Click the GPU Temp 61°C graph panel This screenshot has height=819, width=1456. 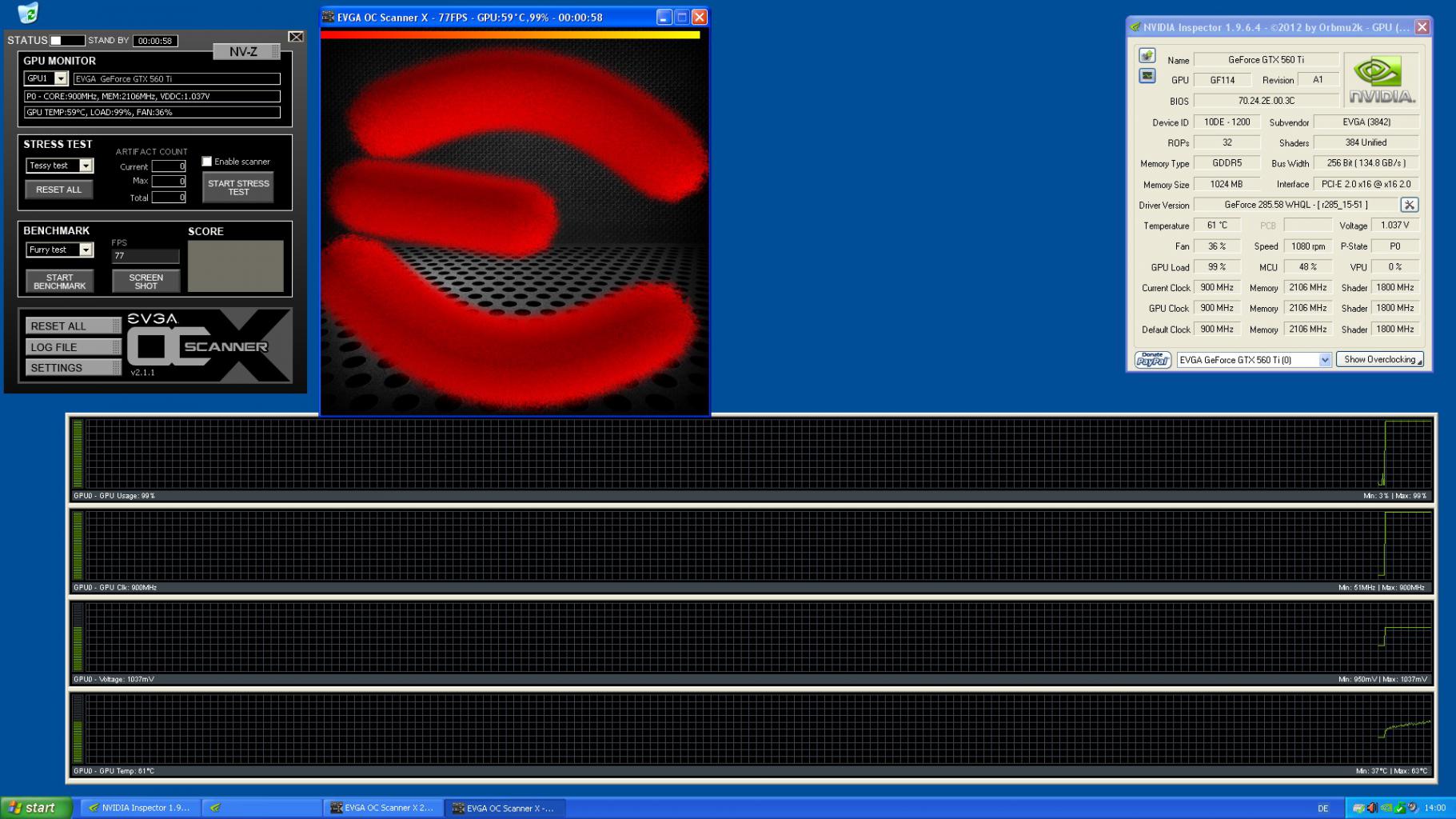752,734
